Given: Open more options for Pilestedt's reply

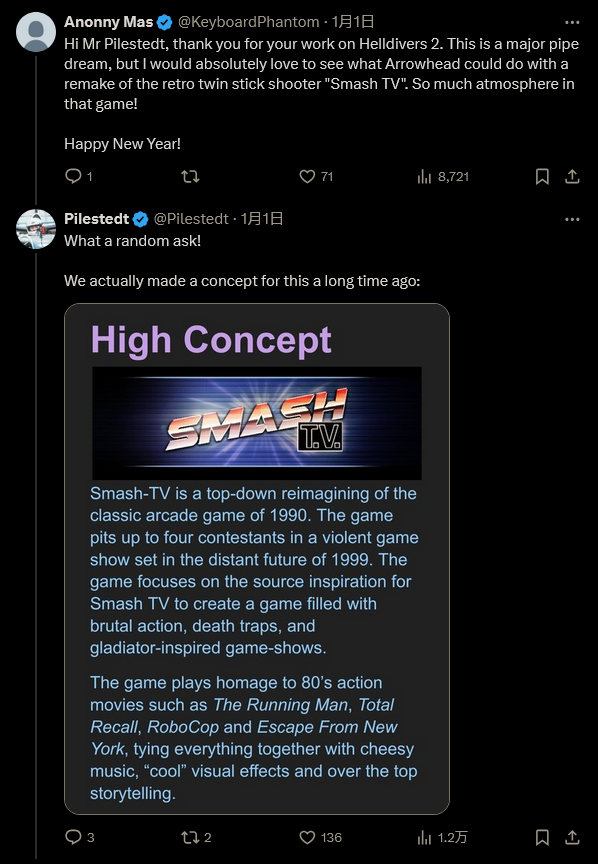Looking at the screenshot, I should click(x=572, y=219).
